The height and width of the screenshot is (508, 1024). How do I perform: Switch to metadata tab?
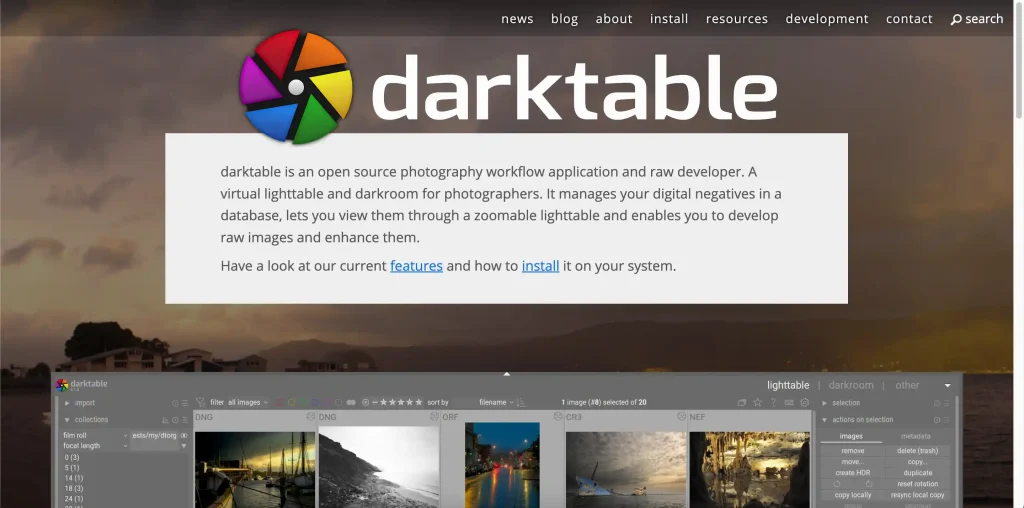(916, 436)
